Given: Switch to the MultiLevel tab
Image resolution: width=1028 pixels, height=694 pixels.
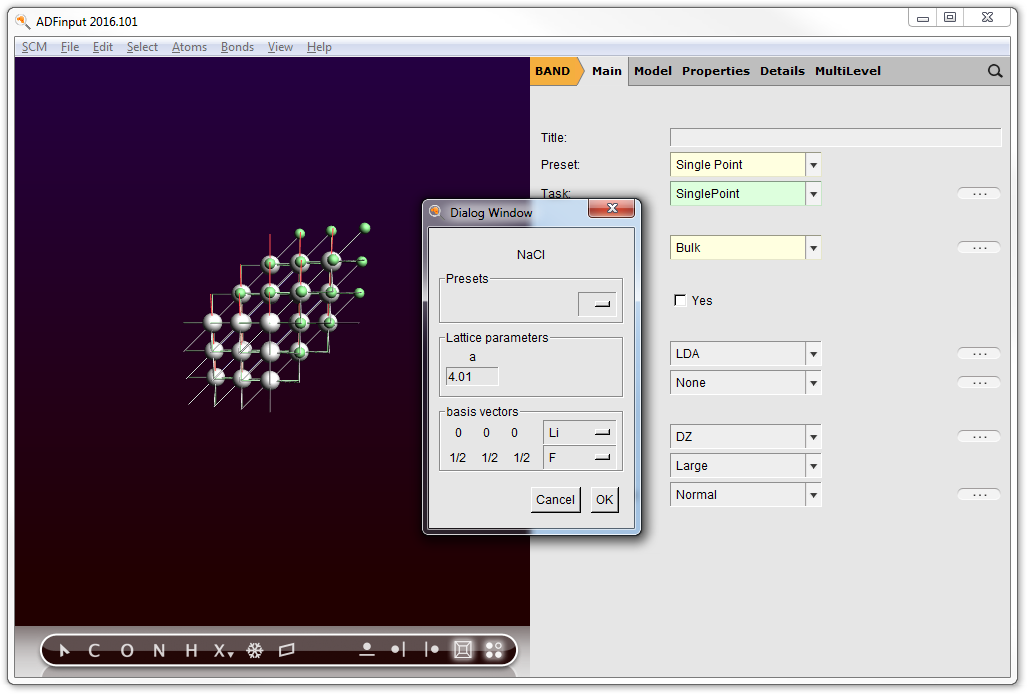Looking at the screenshot, I should coord(848,71).
